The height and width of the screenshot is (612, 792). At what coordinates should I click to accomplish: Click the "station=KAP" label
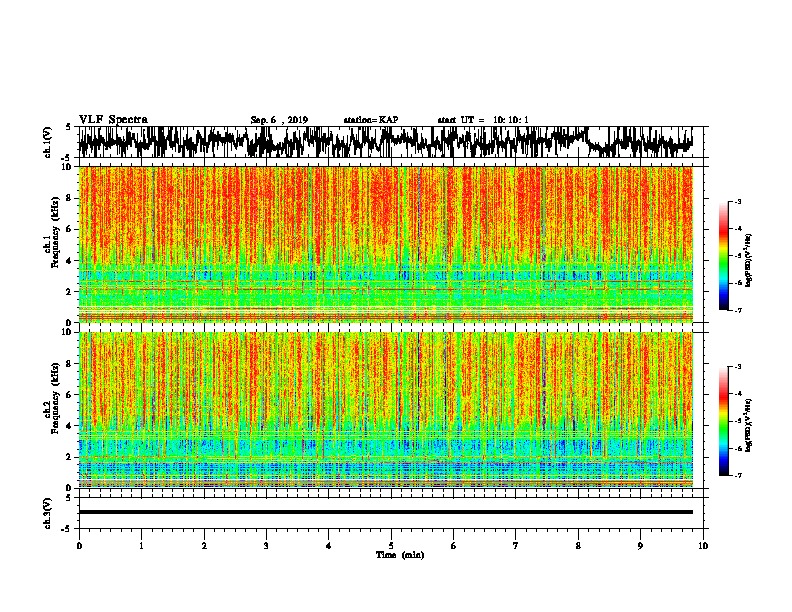[371, 120]
